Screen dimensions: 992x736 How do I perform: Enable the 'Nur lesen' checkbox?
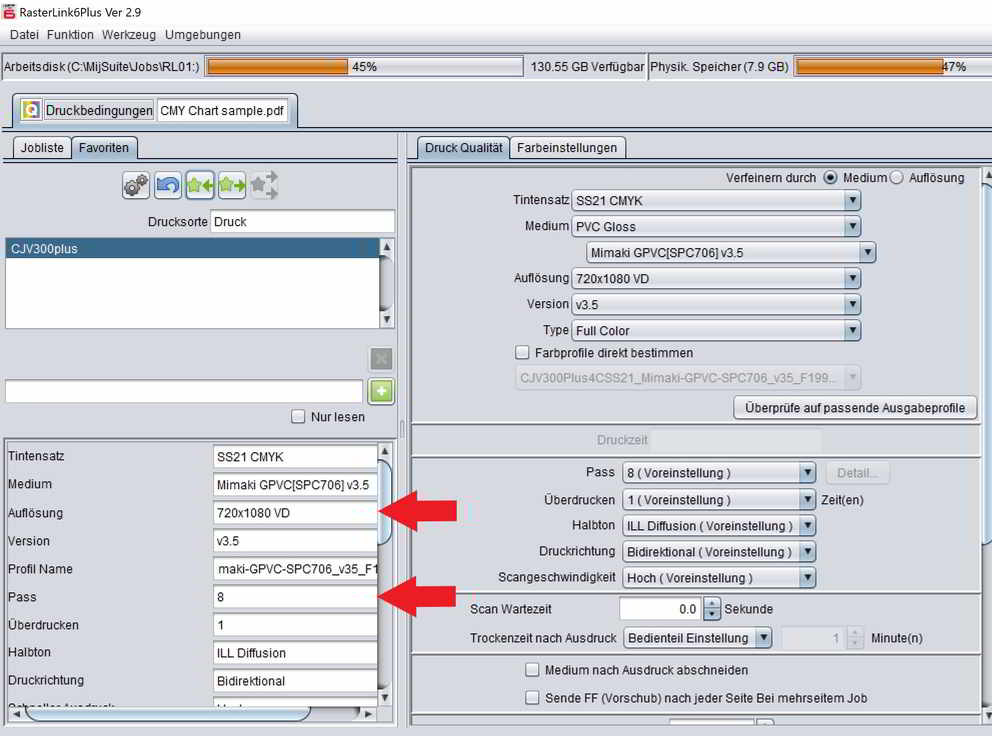[x=297, y=417]
